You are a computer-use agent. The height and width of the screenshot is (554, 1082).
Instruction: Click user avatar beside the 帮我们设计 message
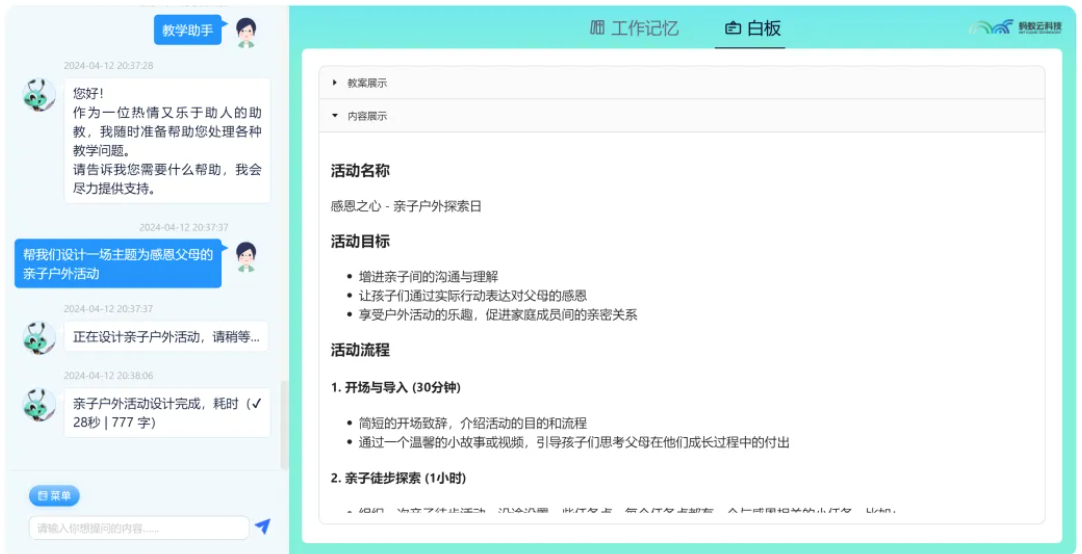coord(246,257)
